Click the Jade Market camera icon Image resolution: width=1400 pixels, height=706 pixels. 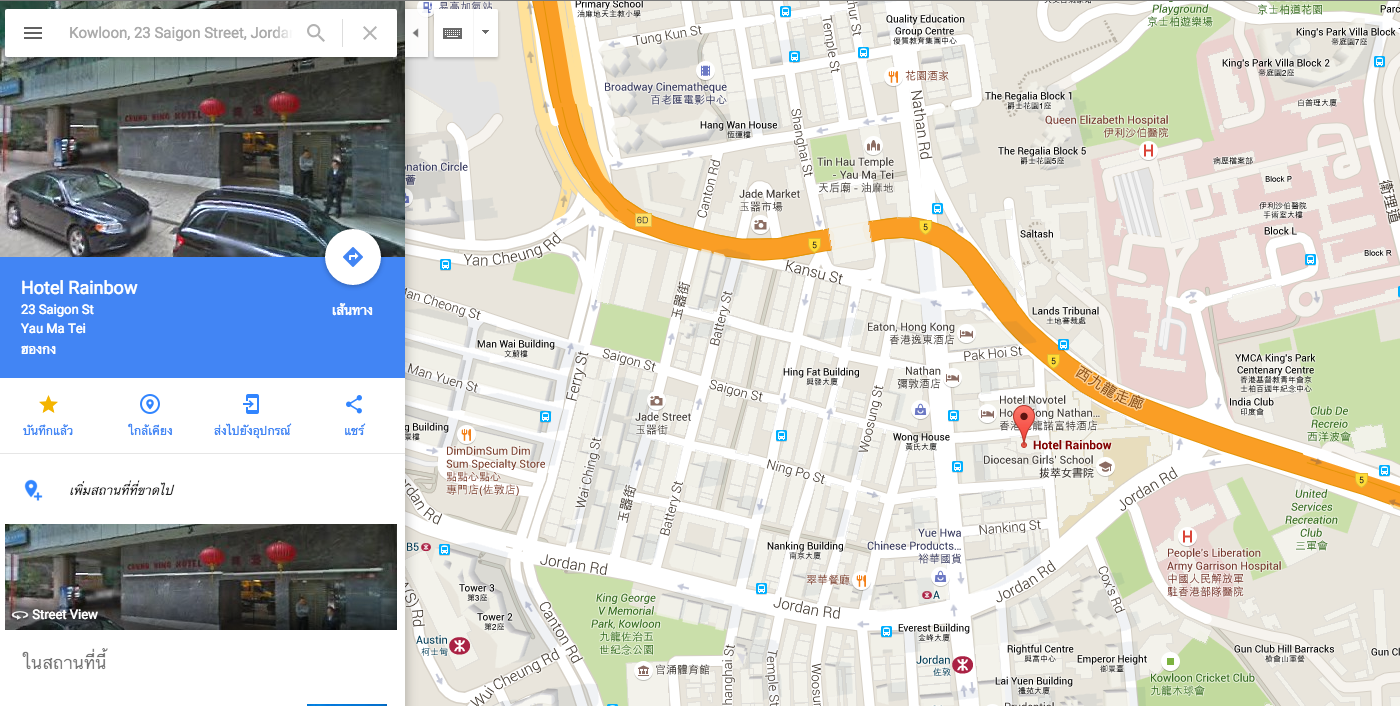(x=760, y=225)
